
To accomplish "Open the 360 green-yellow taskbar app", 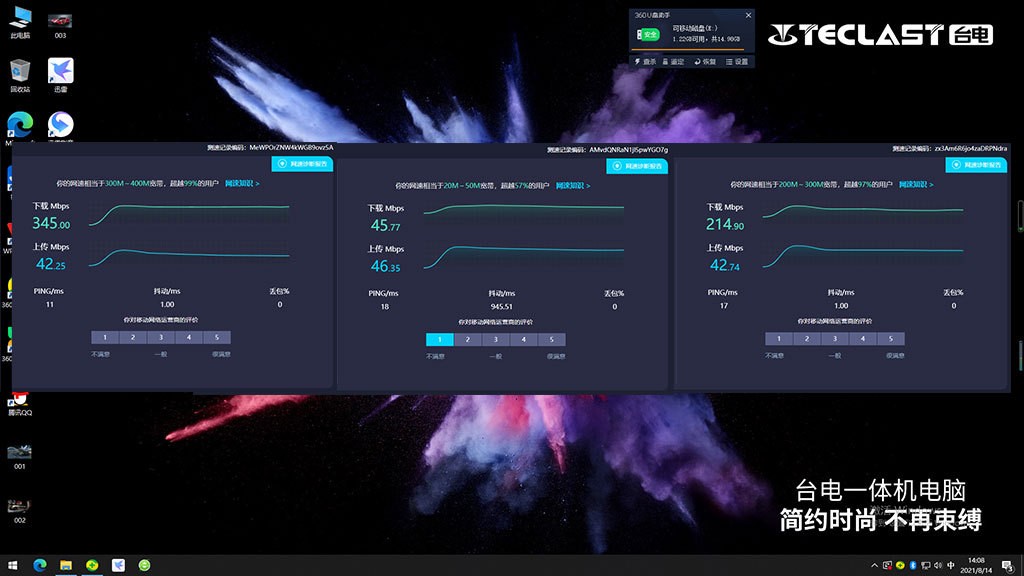I will [92, 565].
